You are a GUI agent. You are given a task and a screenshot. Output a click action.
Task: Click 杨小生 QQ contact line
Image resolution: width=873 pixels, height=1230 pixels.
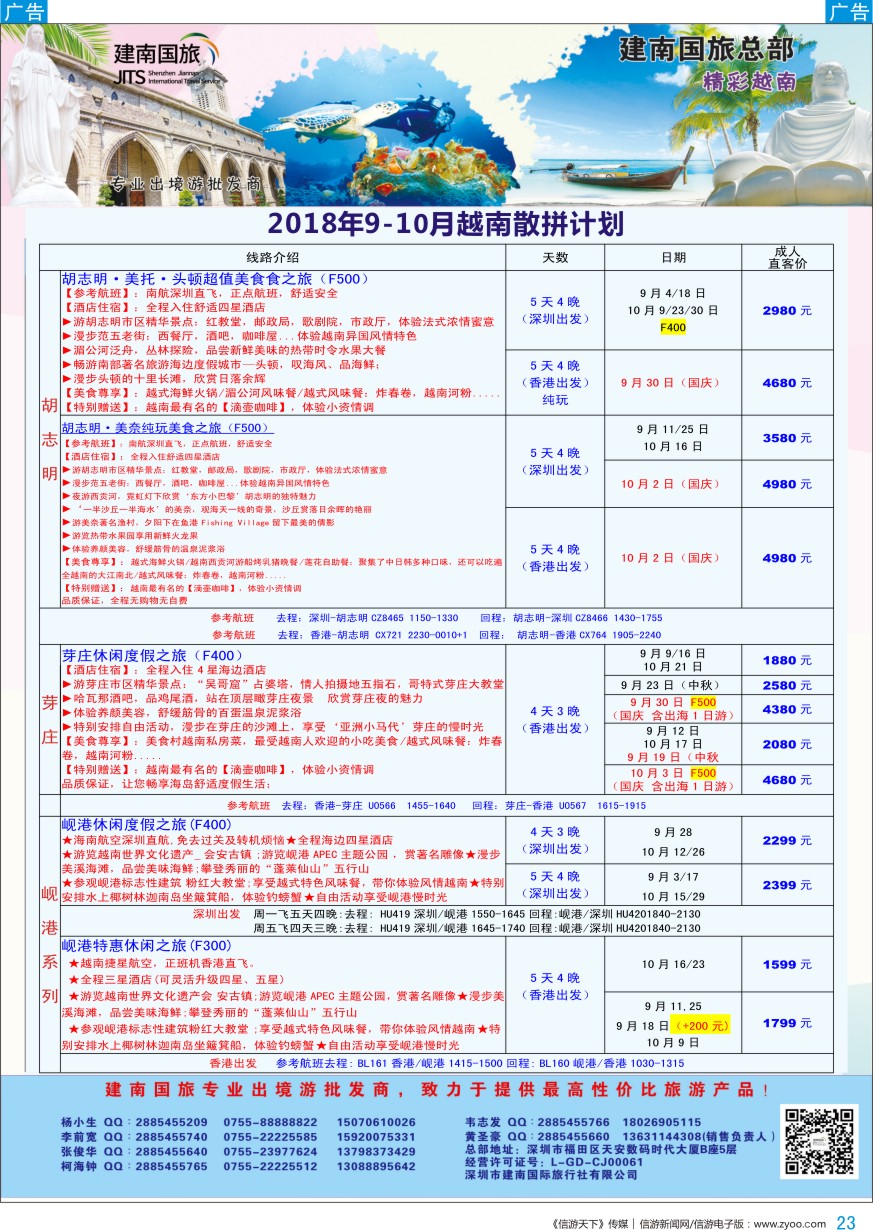[238, 1123]
